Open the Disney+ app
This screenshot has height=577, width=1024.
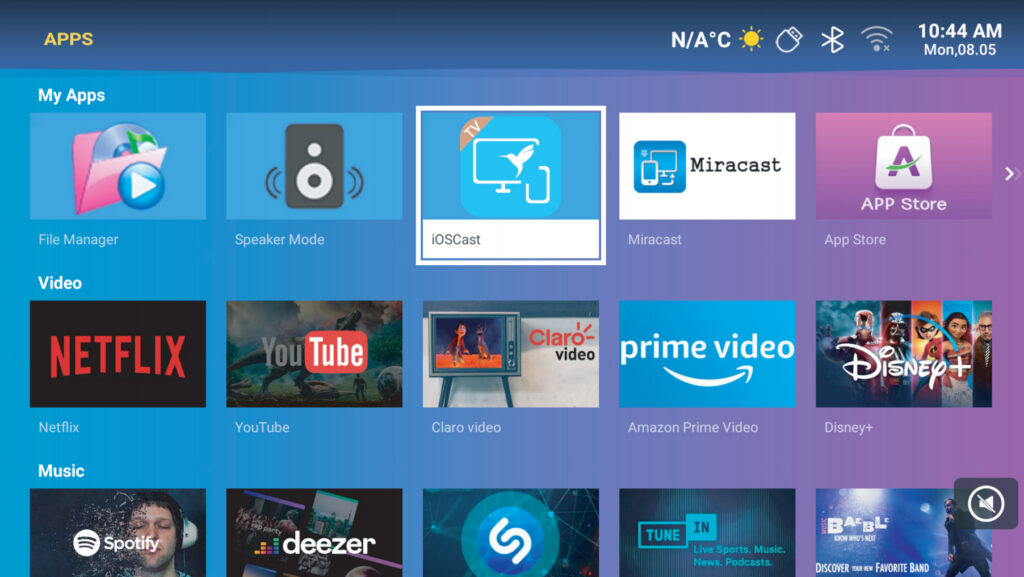pos(904,354)
